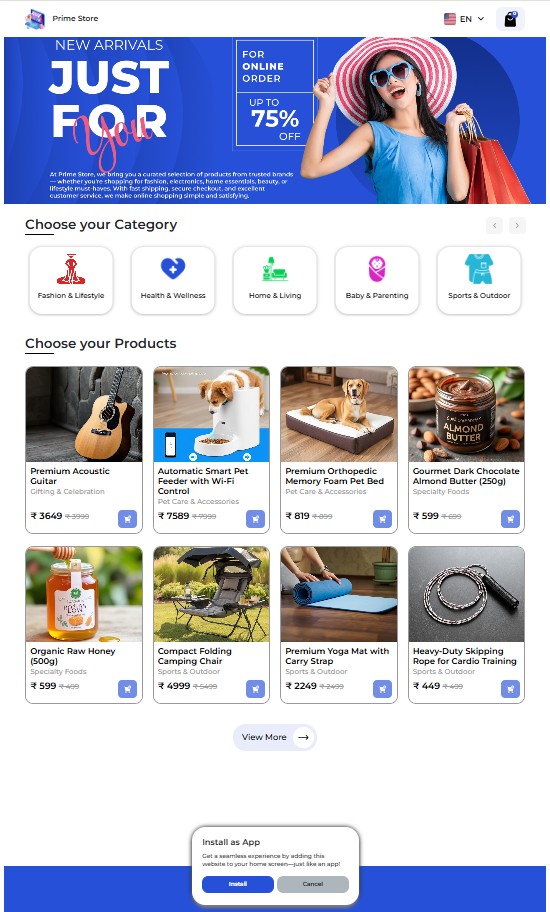The width and height of the screenshot is (550, 912).
Task: Cancel the Install as App prompt
Action: 313,884
